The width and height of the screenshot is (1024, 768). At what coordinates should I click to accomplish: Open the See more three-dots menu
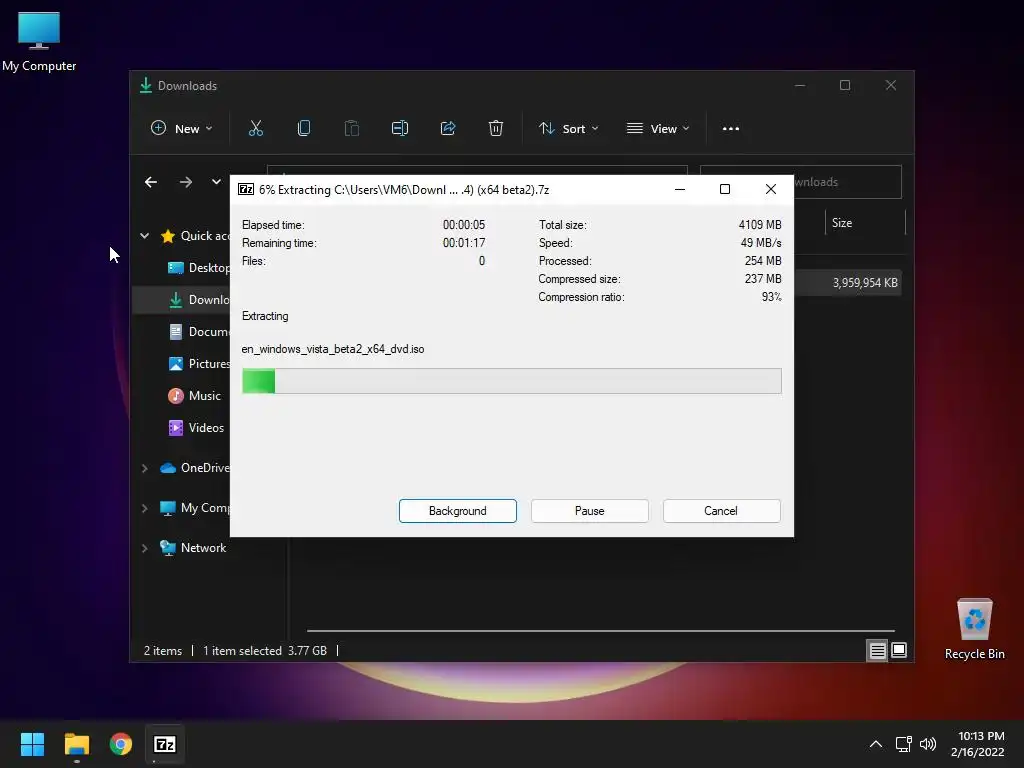tap(731, 129)
